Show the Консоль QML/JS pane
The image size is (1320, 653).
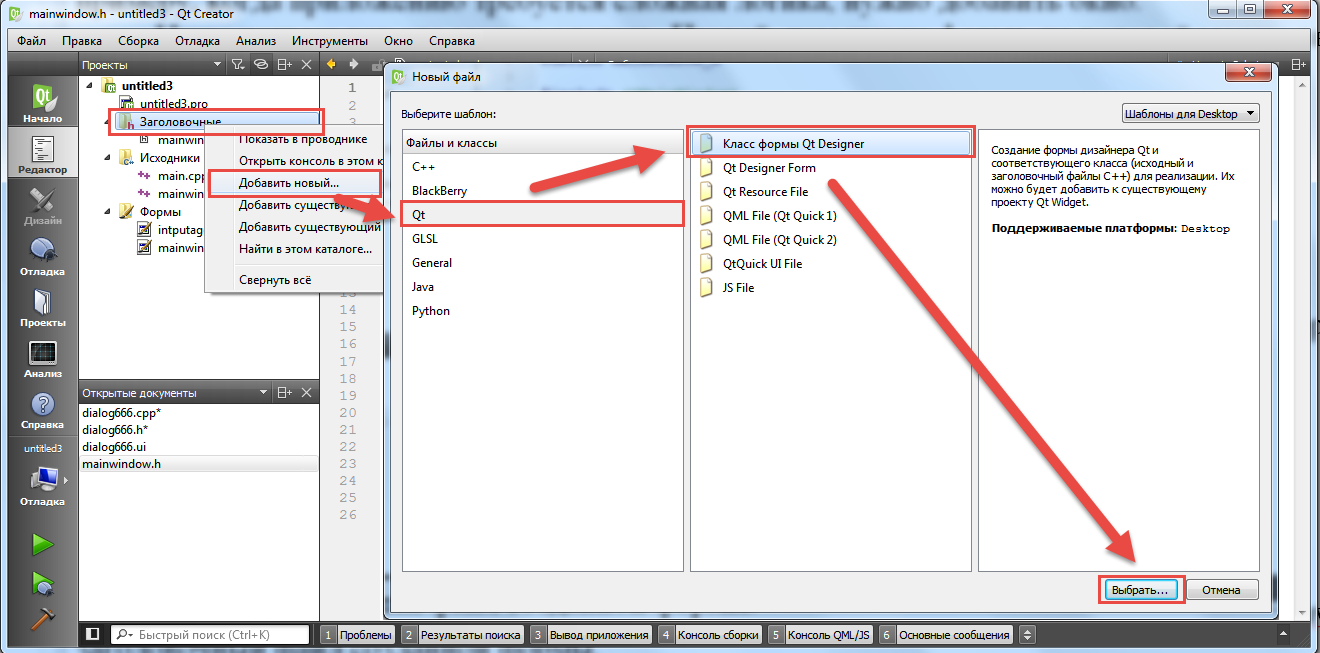[x=821, y=635]
